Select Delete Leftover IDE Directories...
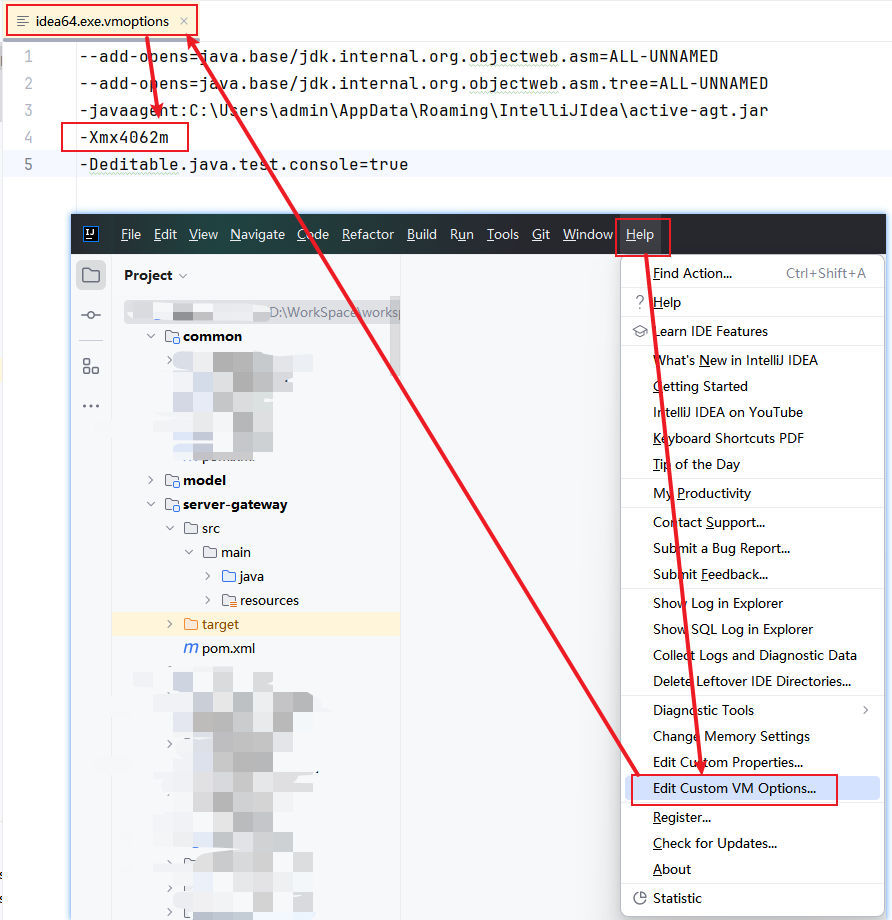Screen dimensions: 892x920 click(x=753, y=681)
